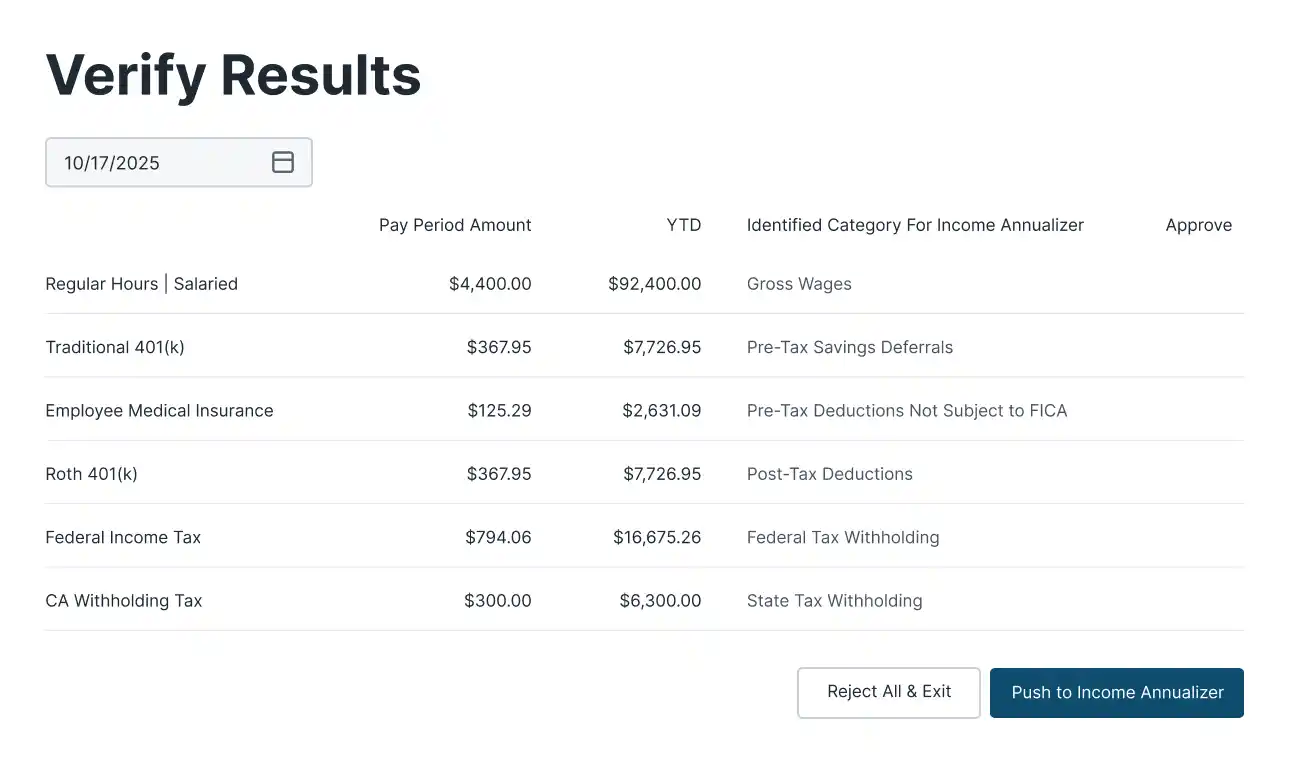Click the $794.06 pay period amount

tap(498, 537)
